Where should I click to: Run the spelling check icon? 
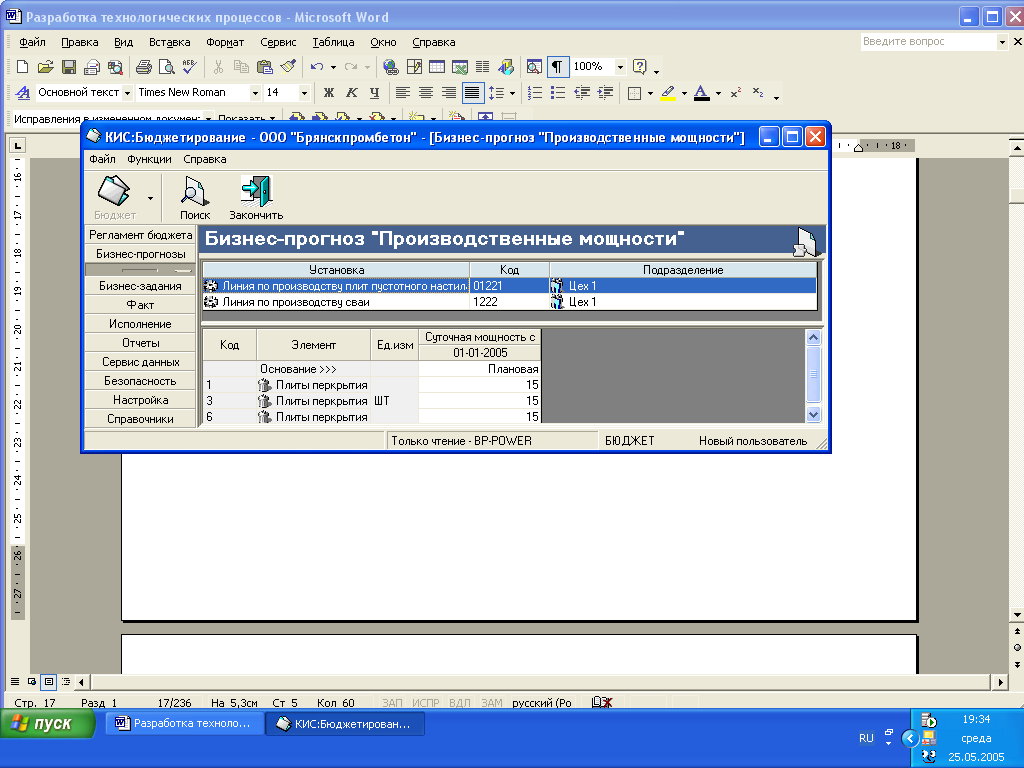point(189,67)
